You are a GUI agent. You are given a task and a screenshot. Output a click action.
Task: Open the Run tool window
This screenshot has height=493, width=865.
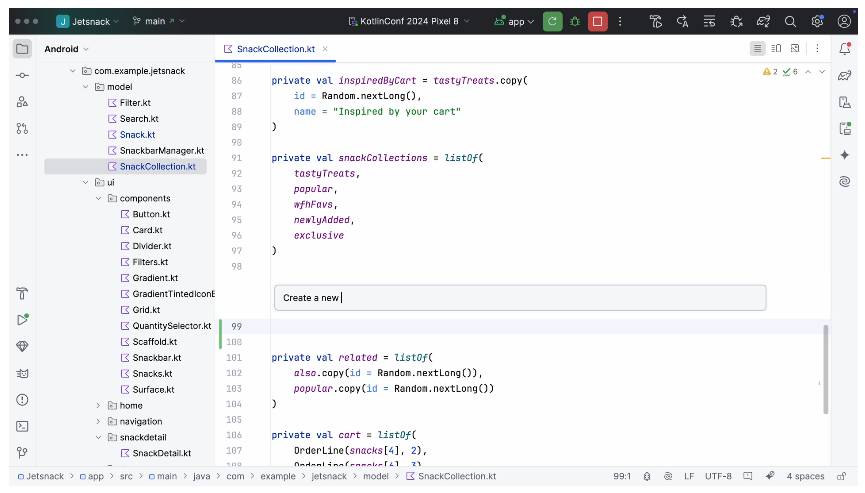click(22, 320)
